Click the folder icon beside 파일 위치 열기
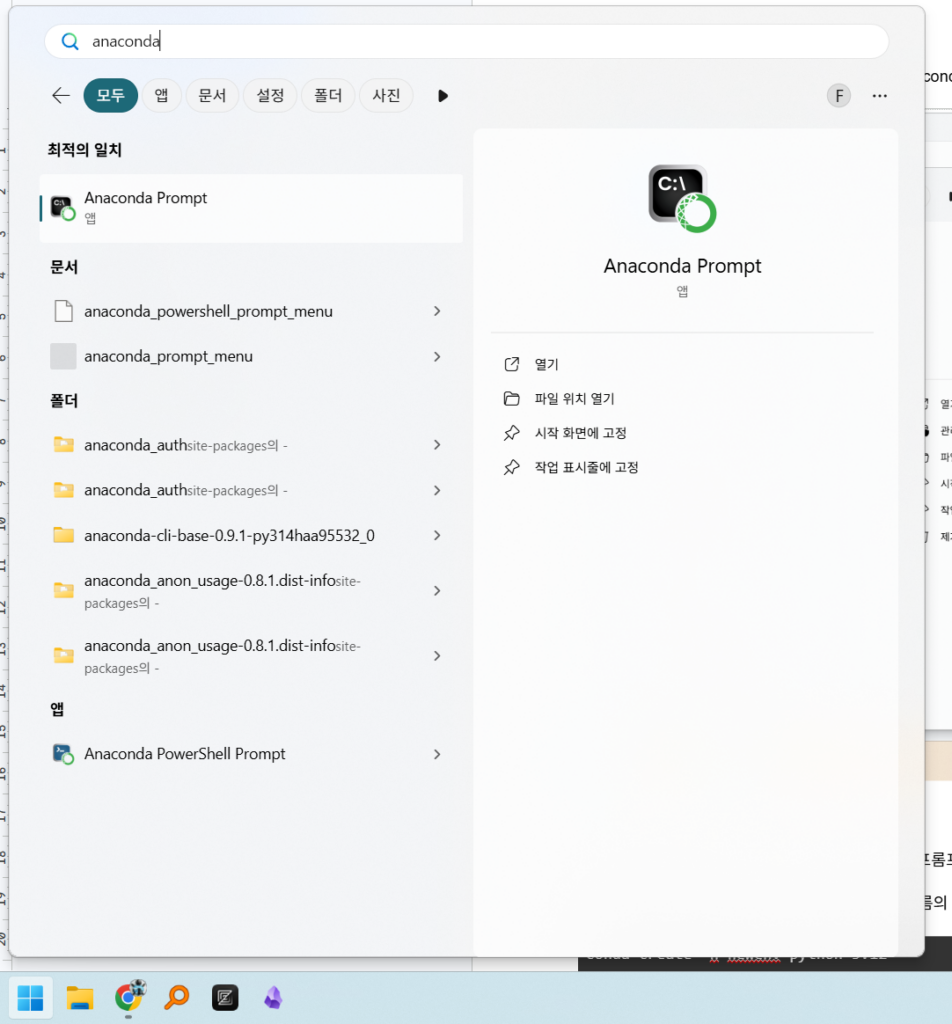 pos(512,399)
